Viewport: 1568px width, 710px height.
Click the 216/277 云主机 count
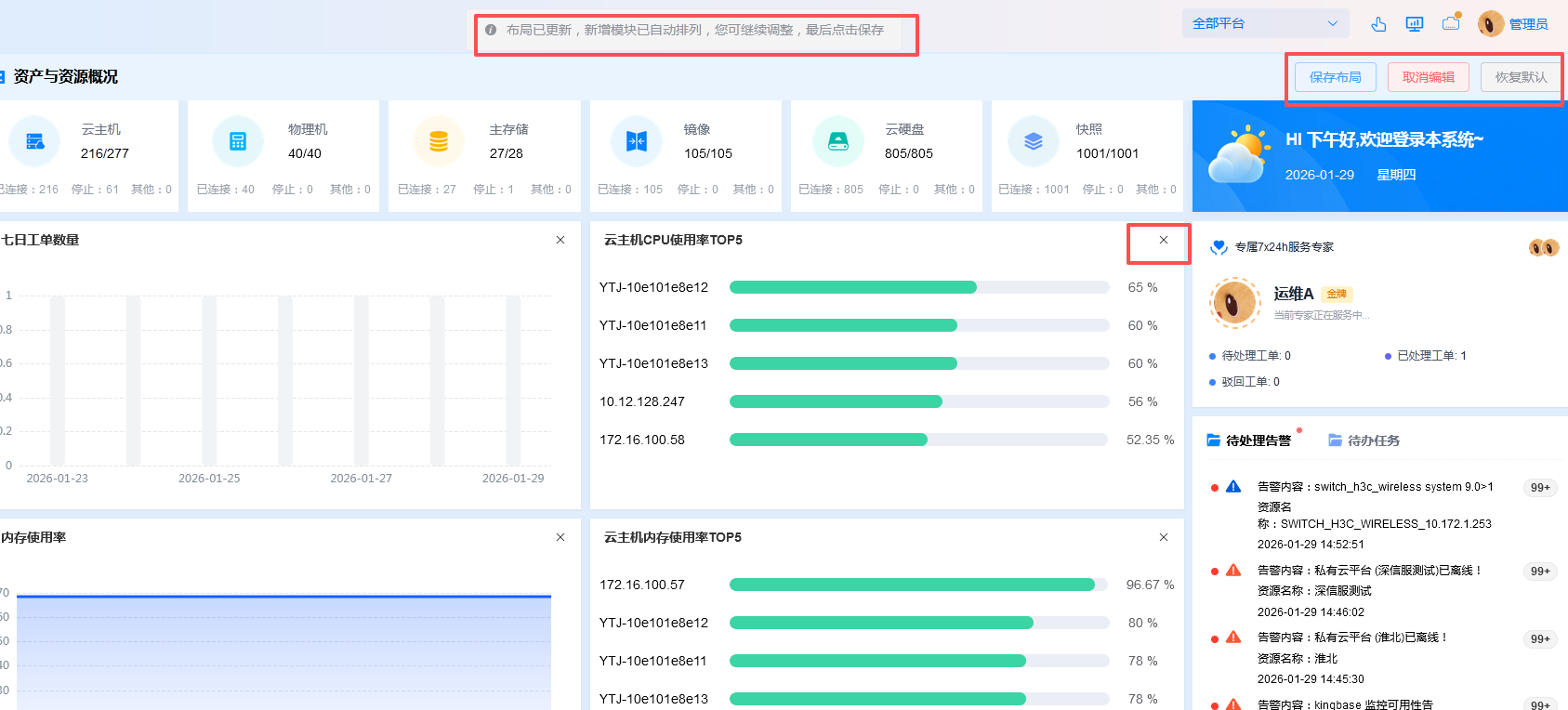coord(105,153)
